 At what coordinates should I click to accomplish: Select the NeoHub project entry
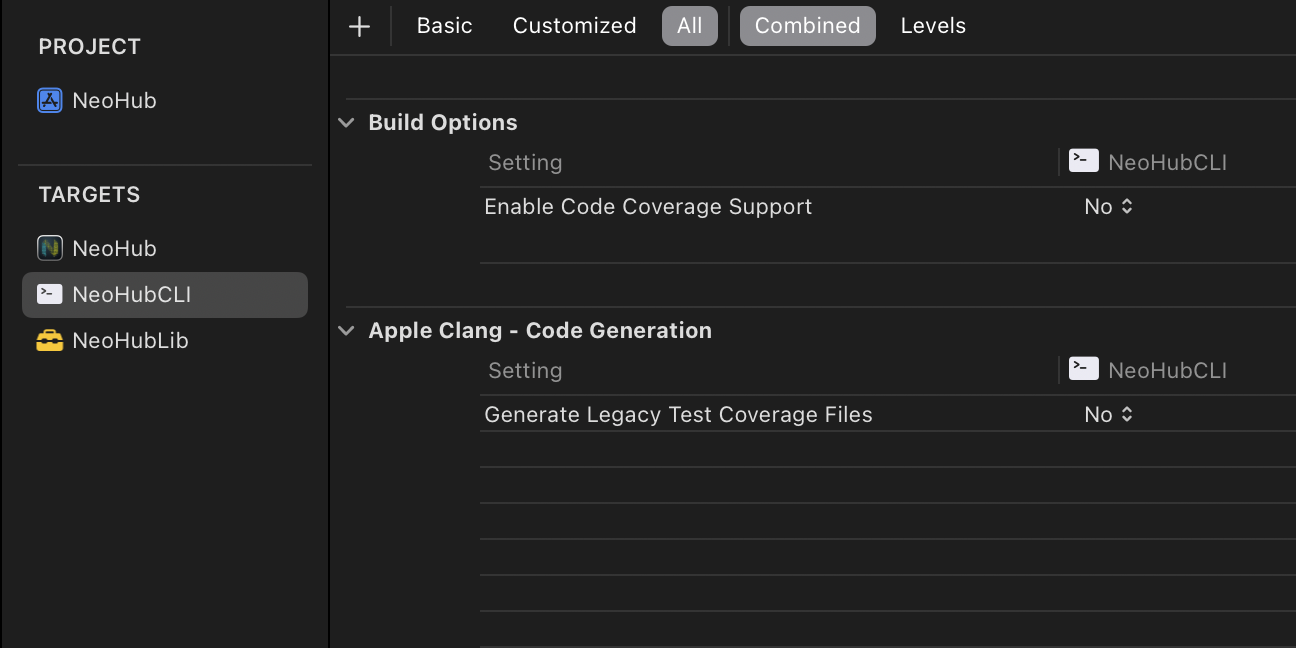point(114,101)
